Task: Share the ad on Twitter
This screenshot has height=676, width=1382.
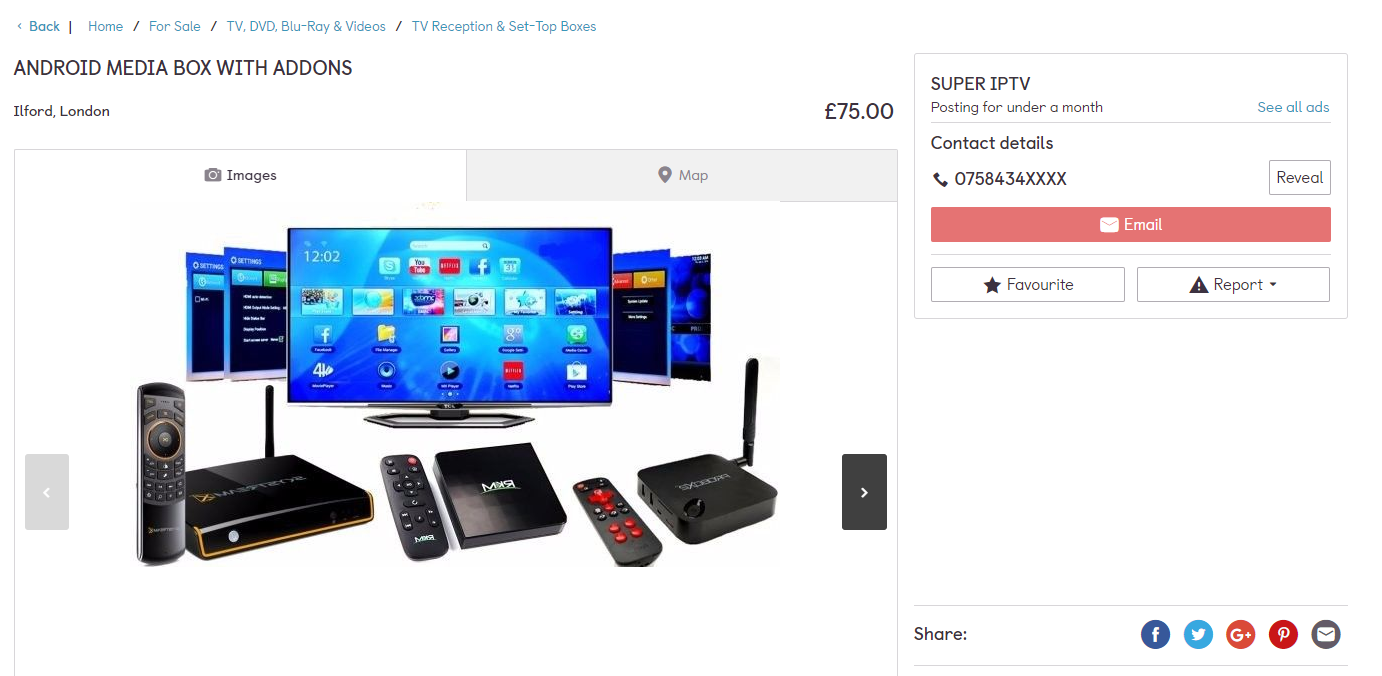Action: (x=1198, y=634)
